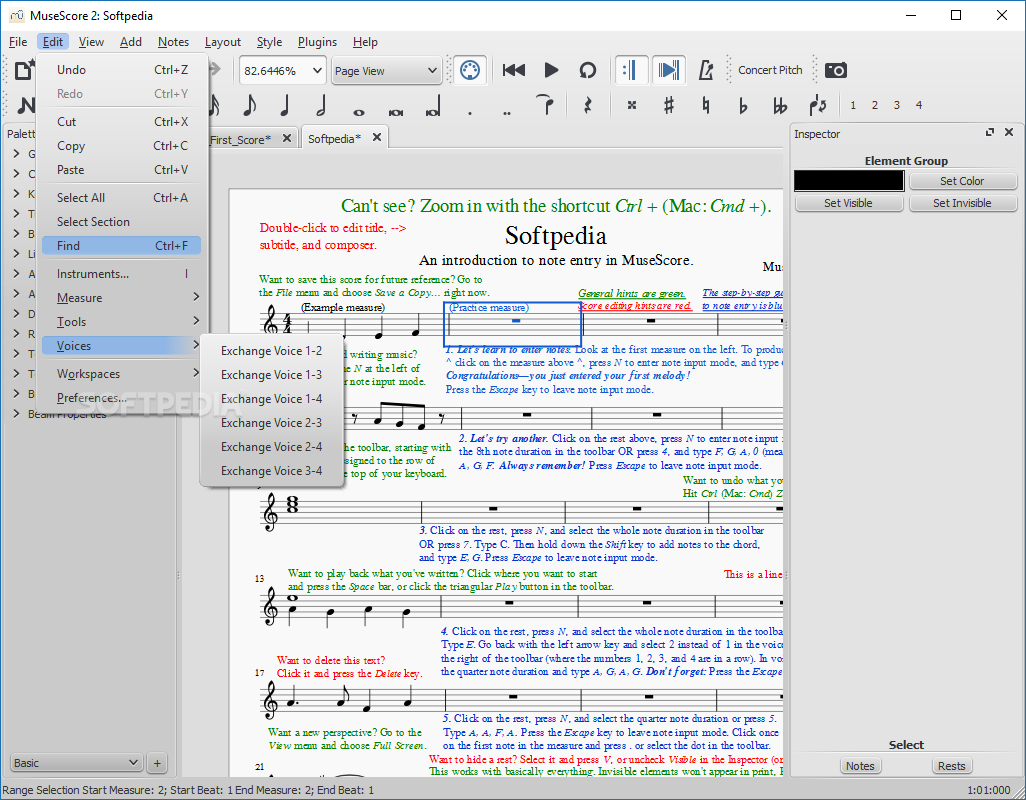
Task: Select the quarter note duration
Action: tap(285, 105)
